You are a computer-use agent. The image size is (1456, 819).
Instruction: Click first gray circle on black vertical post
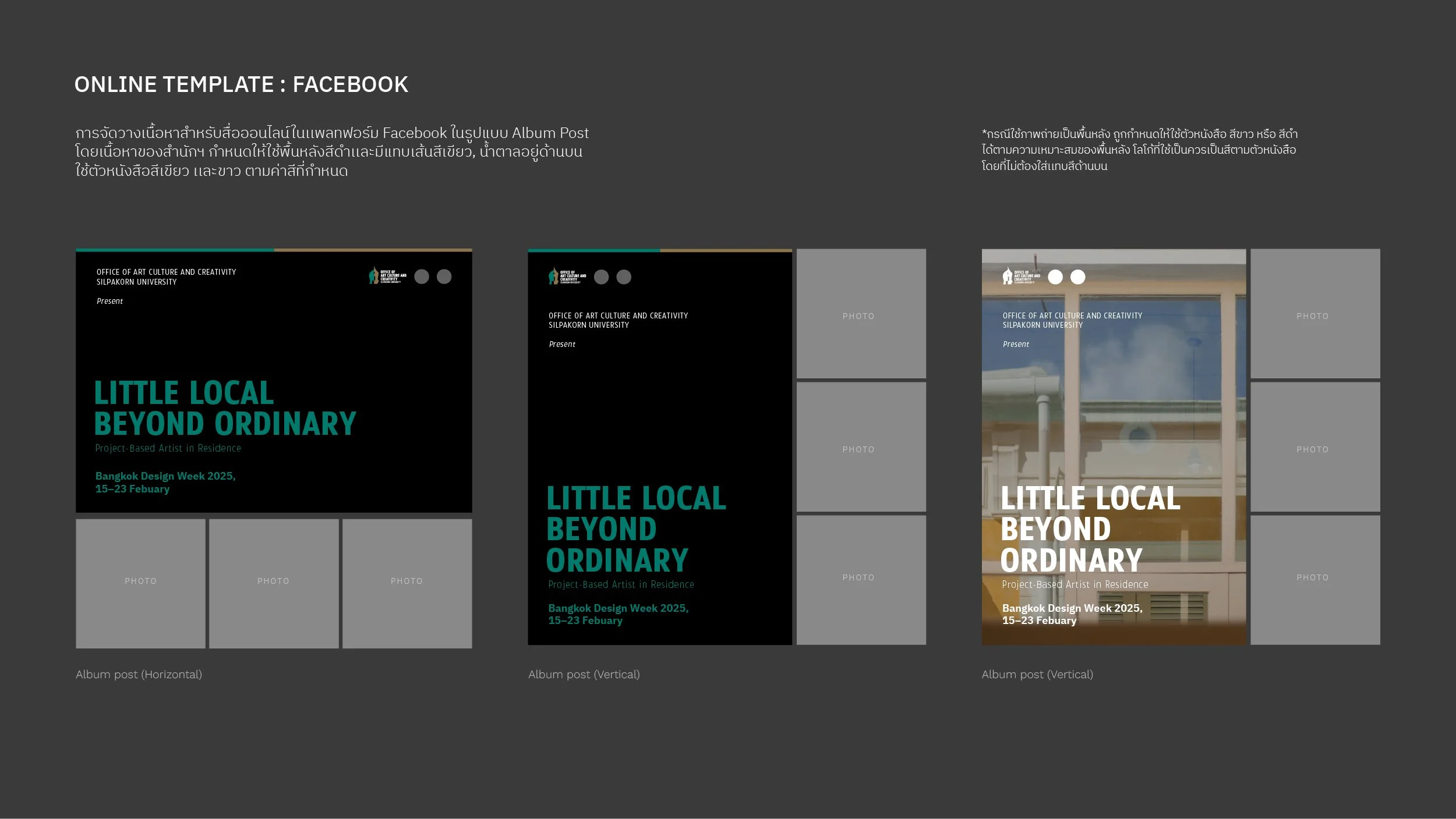tap(602, 277)
